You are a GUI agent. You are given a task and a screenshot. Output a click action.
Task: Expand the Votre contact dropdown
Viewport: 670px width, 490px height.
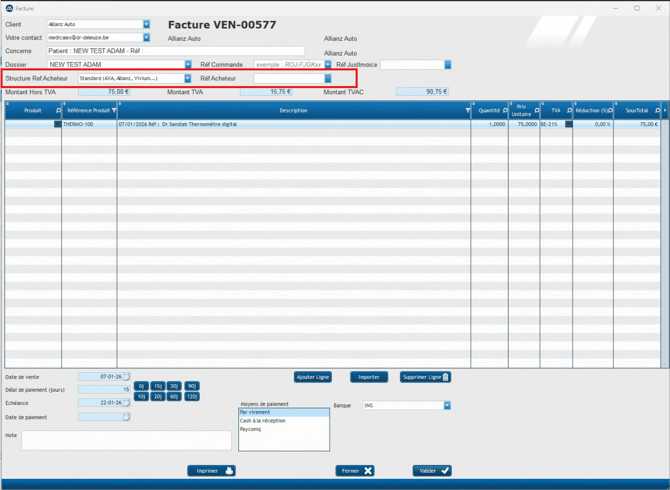tap(146, 38)
